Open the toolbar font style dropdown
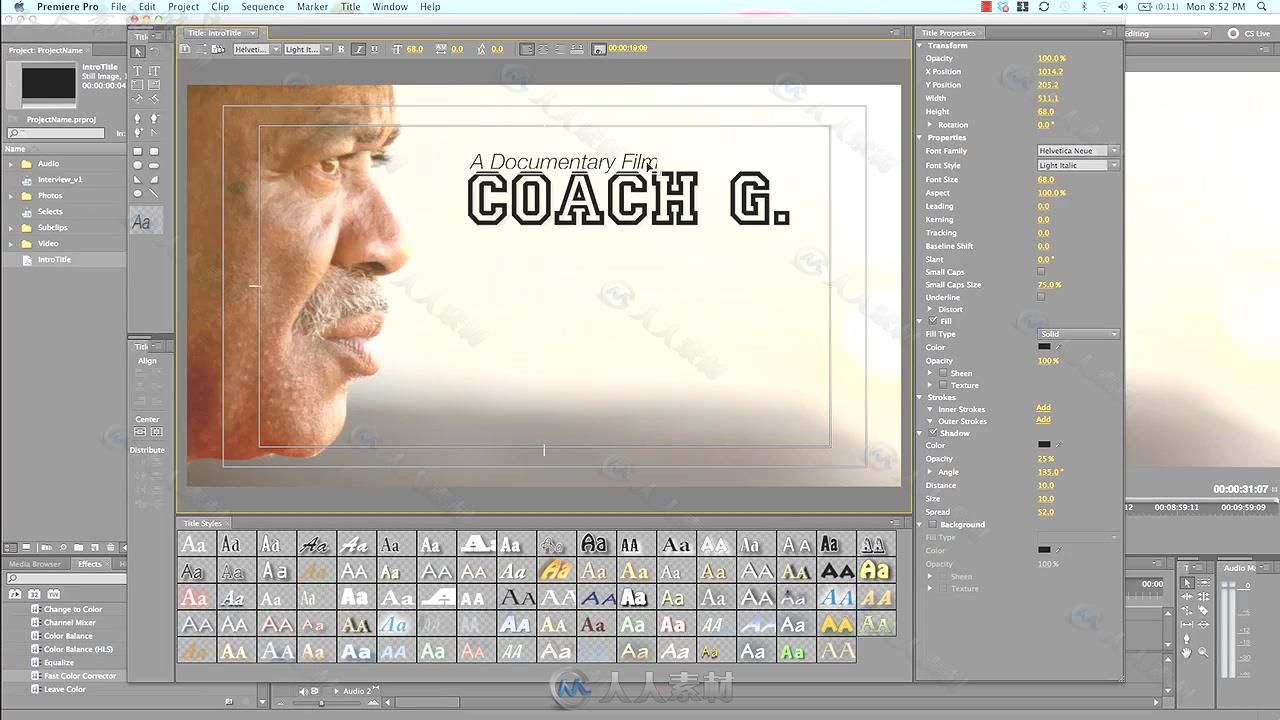The height and width of the screenshot is (720, 1280). click(307, 49)
